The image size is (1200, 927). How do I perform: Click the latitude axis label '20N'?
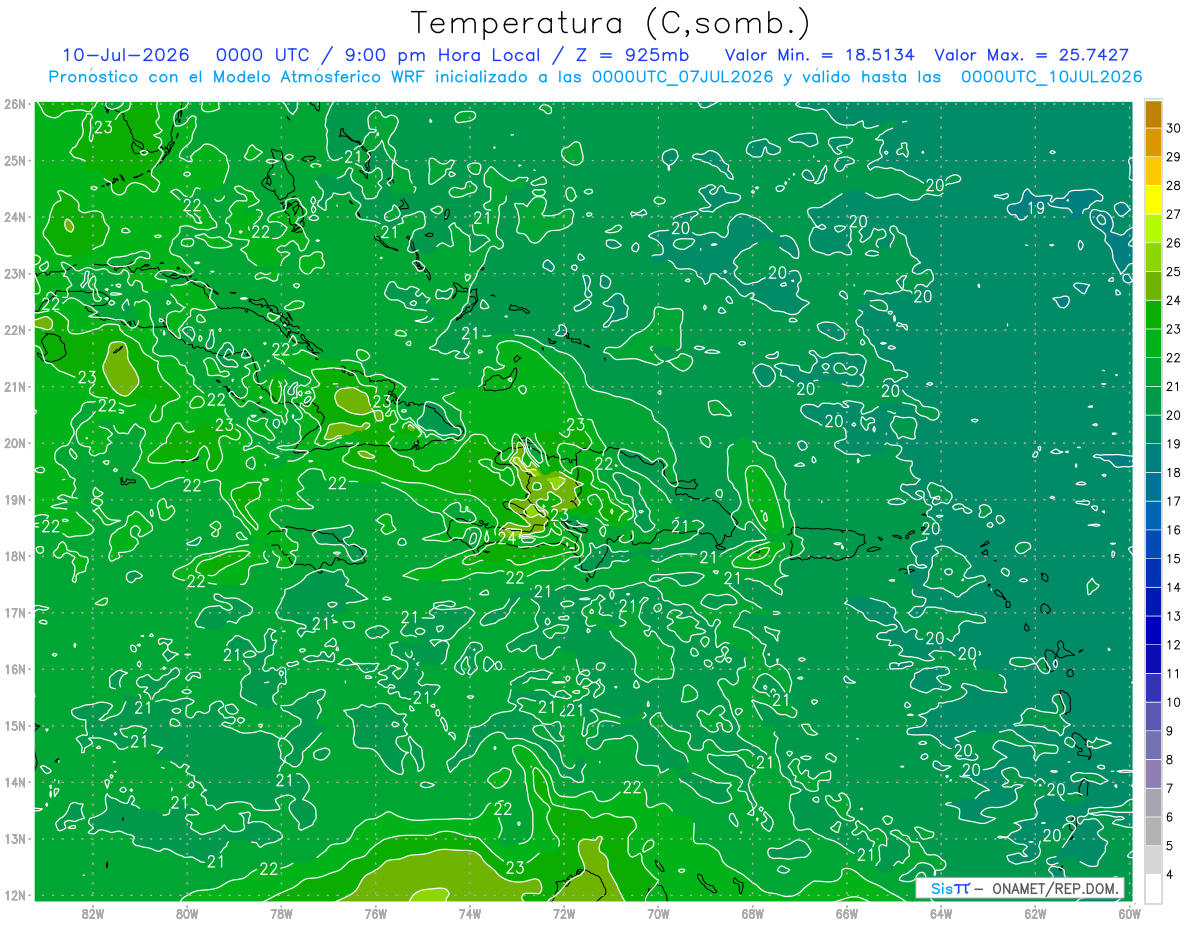(x=14, y=443)
